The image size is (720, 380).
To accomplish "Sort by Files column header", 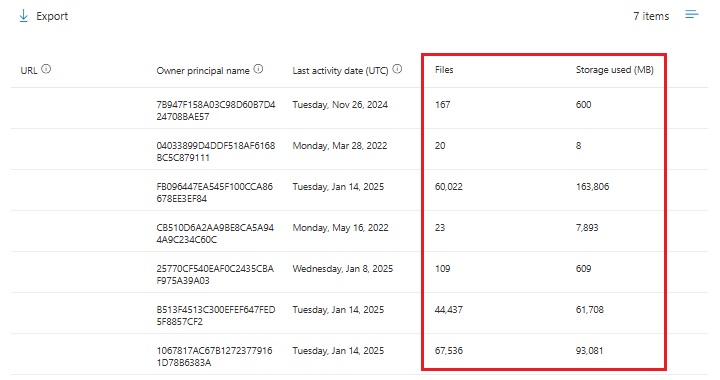I will click(444, 70).
